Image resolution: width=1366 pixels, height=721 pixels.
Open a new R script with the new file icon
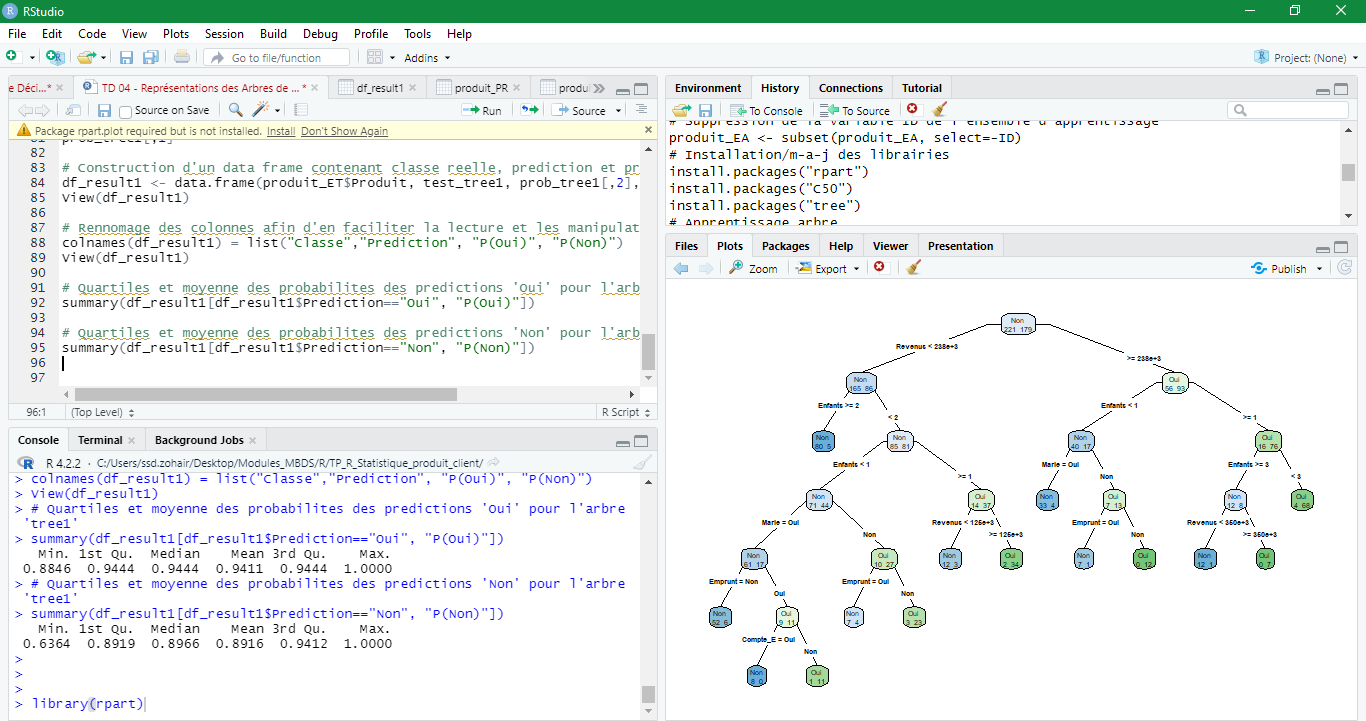tap(11, 57)
